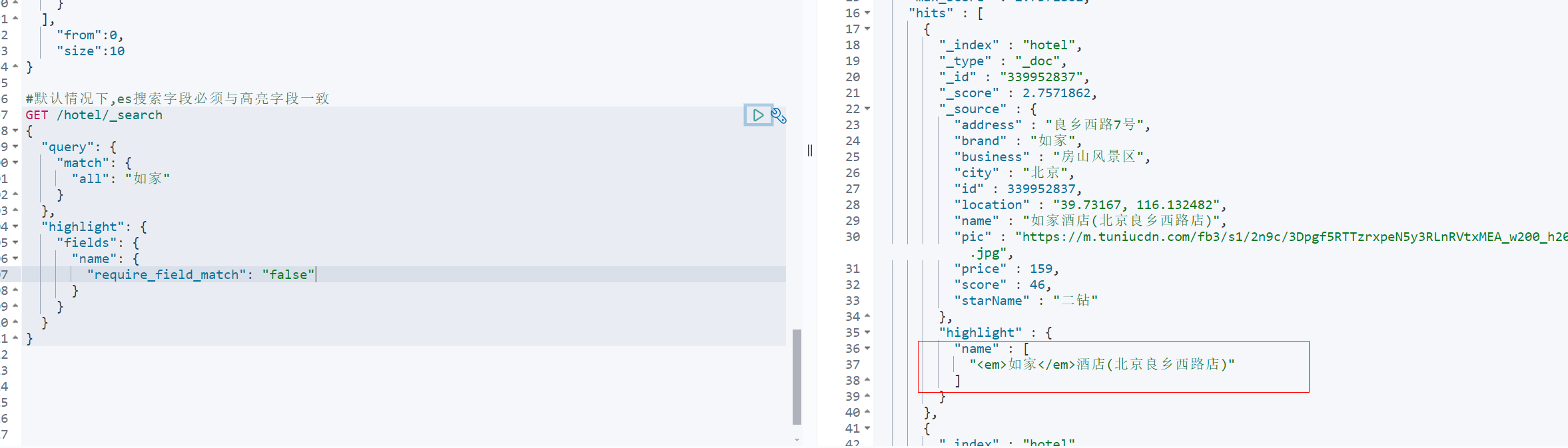Click the highlighted <em>如家</em>酒店 result line
The width and height of the screenshot is (1568, 448).
1102,364
